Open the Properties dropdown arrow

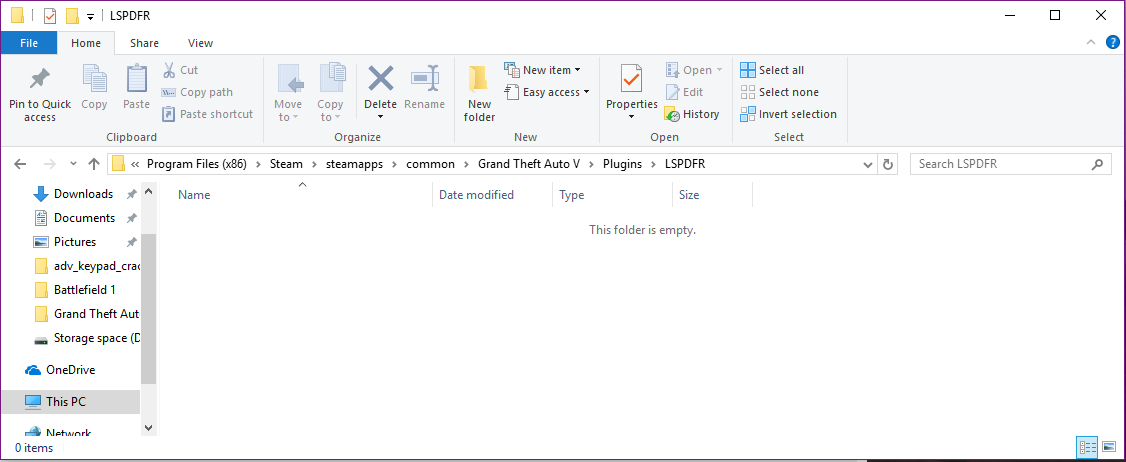click(632, 116)
